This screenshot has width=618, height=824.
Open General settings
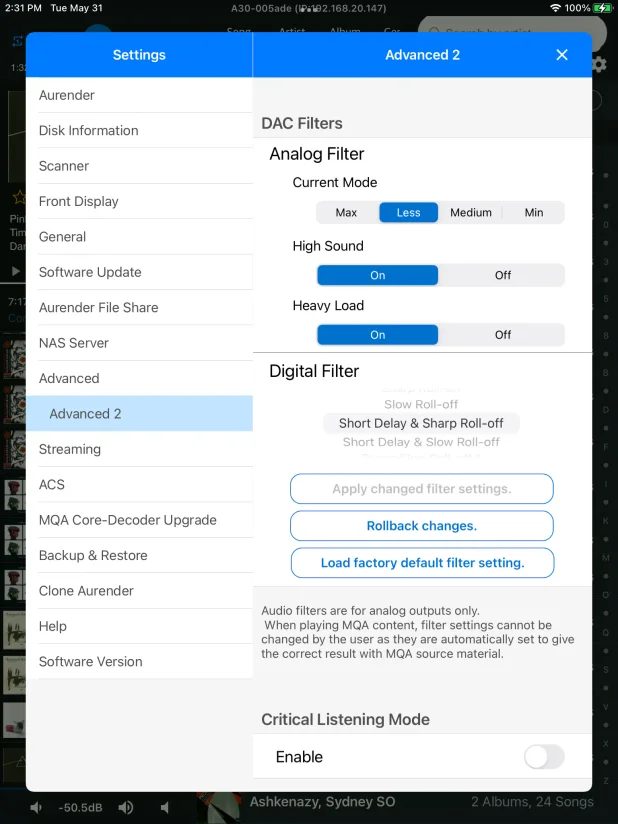point(139,236)
